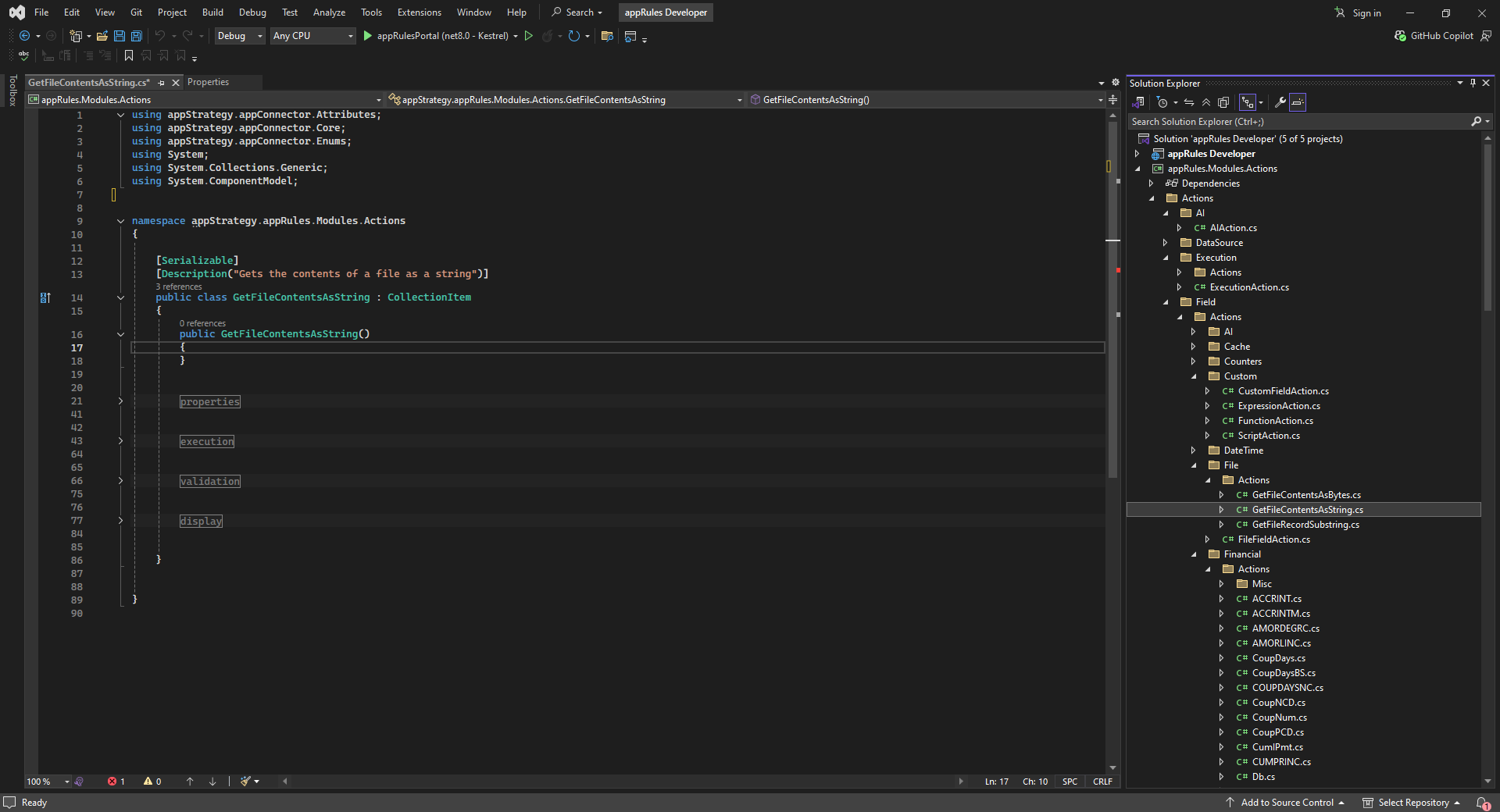Open Properties wrench icon in Solution Explorer
The height and width of the screenshot is (812, 1500).
1280,102
